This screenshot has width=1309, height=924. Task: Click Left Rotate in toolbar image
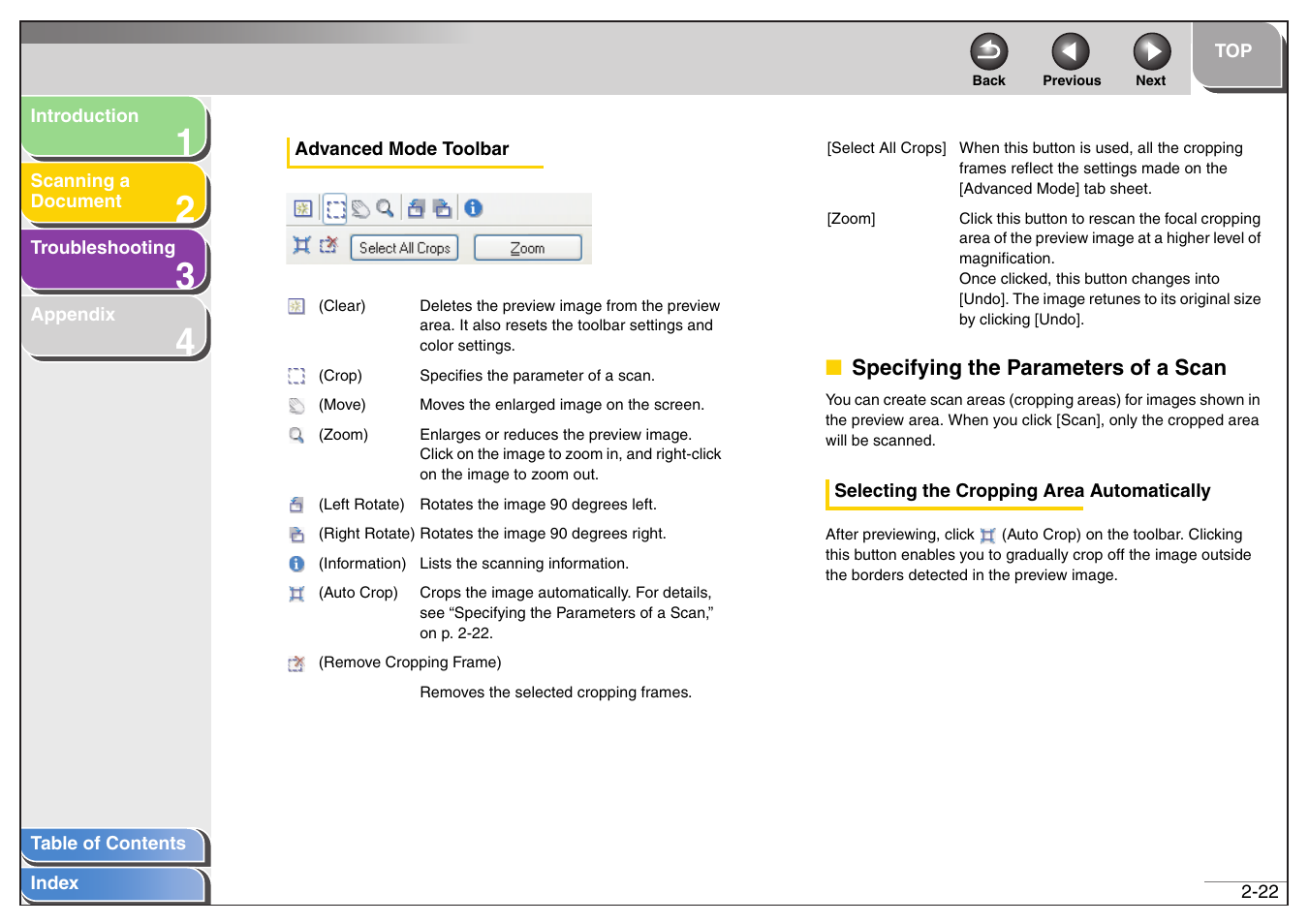pos(417,208)
